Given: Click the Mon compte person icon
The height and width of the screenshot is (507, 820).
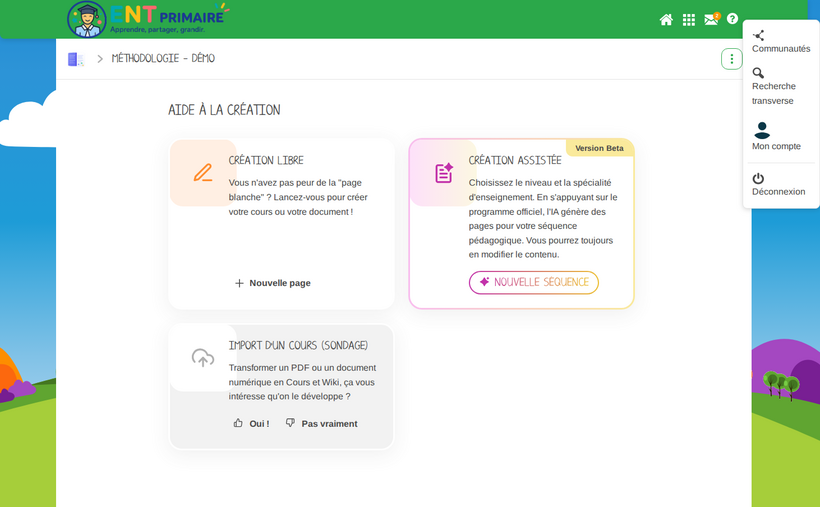Looking at the screenshot, I should click(762, 130).
